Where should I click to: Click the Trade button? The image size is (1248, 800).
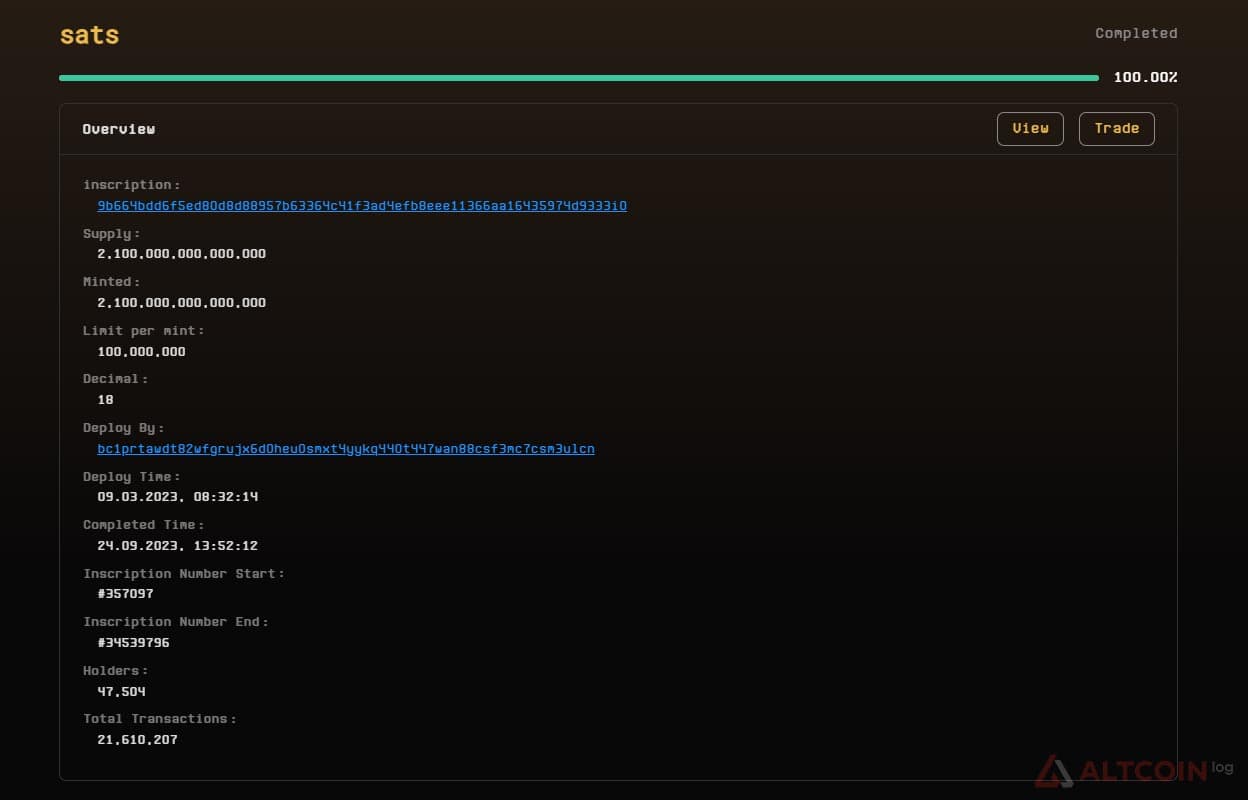click(1117, 129)
